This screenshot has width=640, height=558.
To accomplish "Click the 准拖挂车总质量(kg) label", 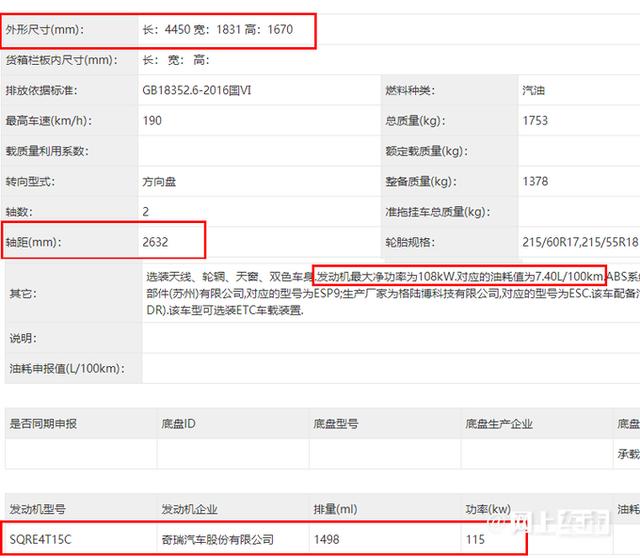I will pyautogui.click(x=438, y=212).
